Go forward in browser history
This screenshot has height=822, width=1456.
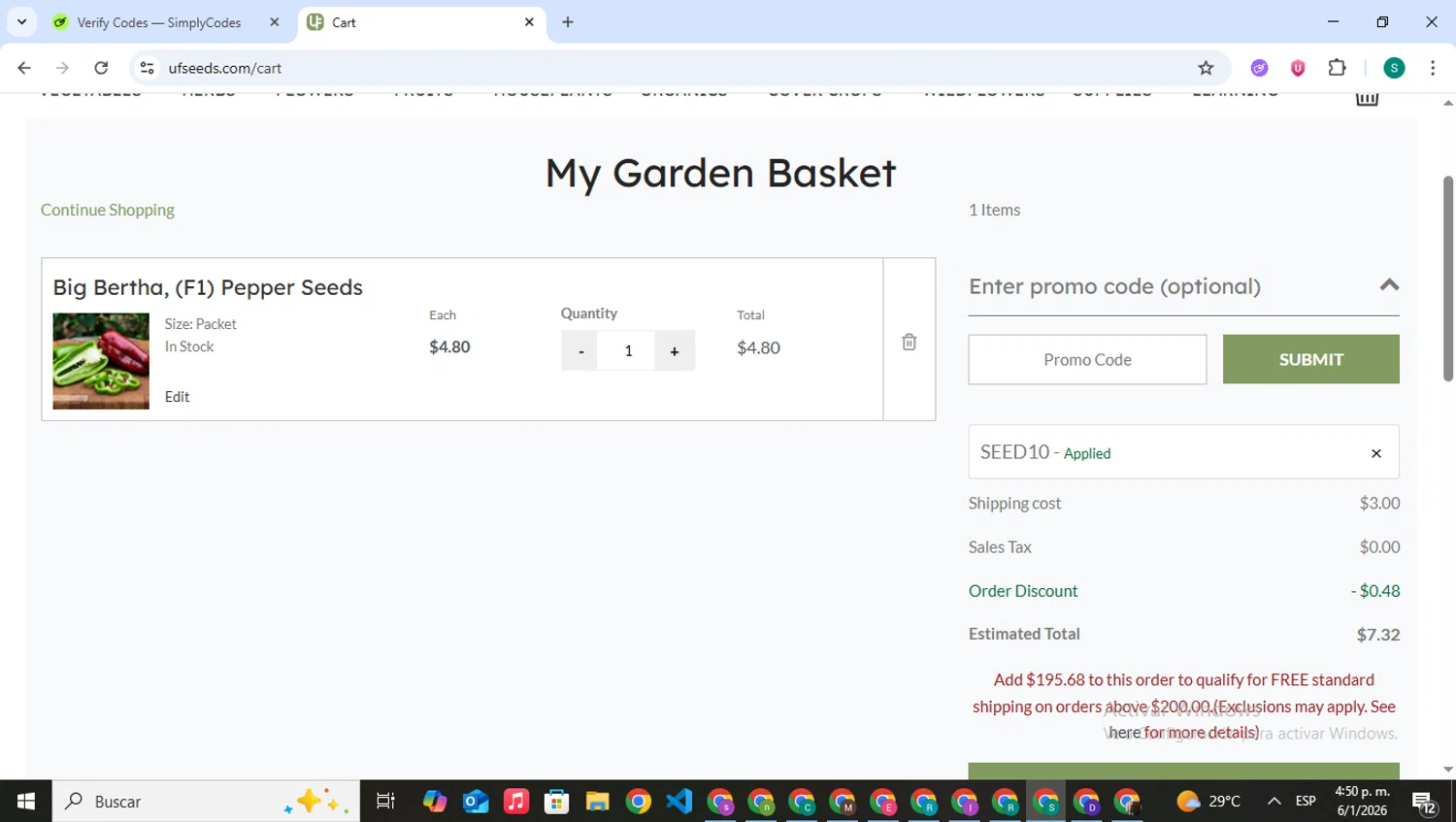62,68
